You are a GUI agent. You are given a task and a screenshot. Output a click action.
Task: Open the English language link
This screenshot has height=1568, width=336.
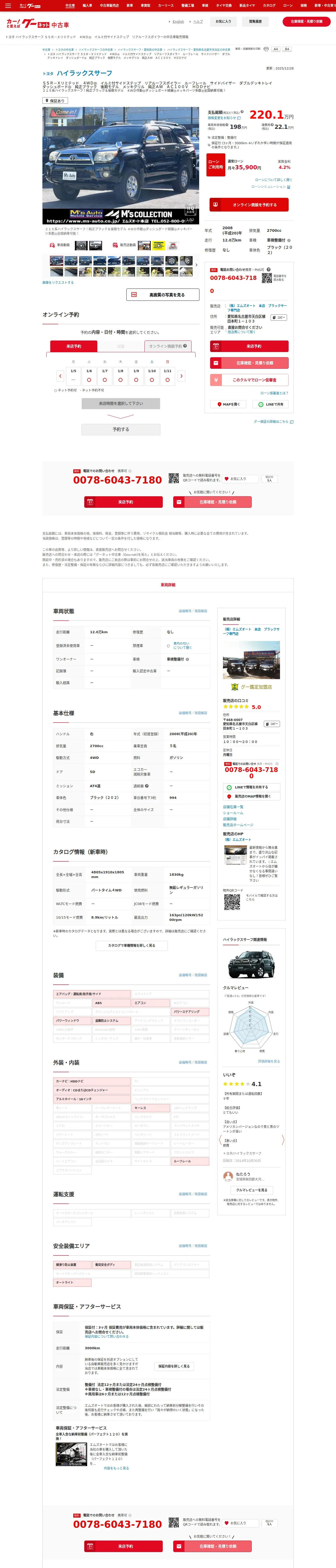(178, 21)
